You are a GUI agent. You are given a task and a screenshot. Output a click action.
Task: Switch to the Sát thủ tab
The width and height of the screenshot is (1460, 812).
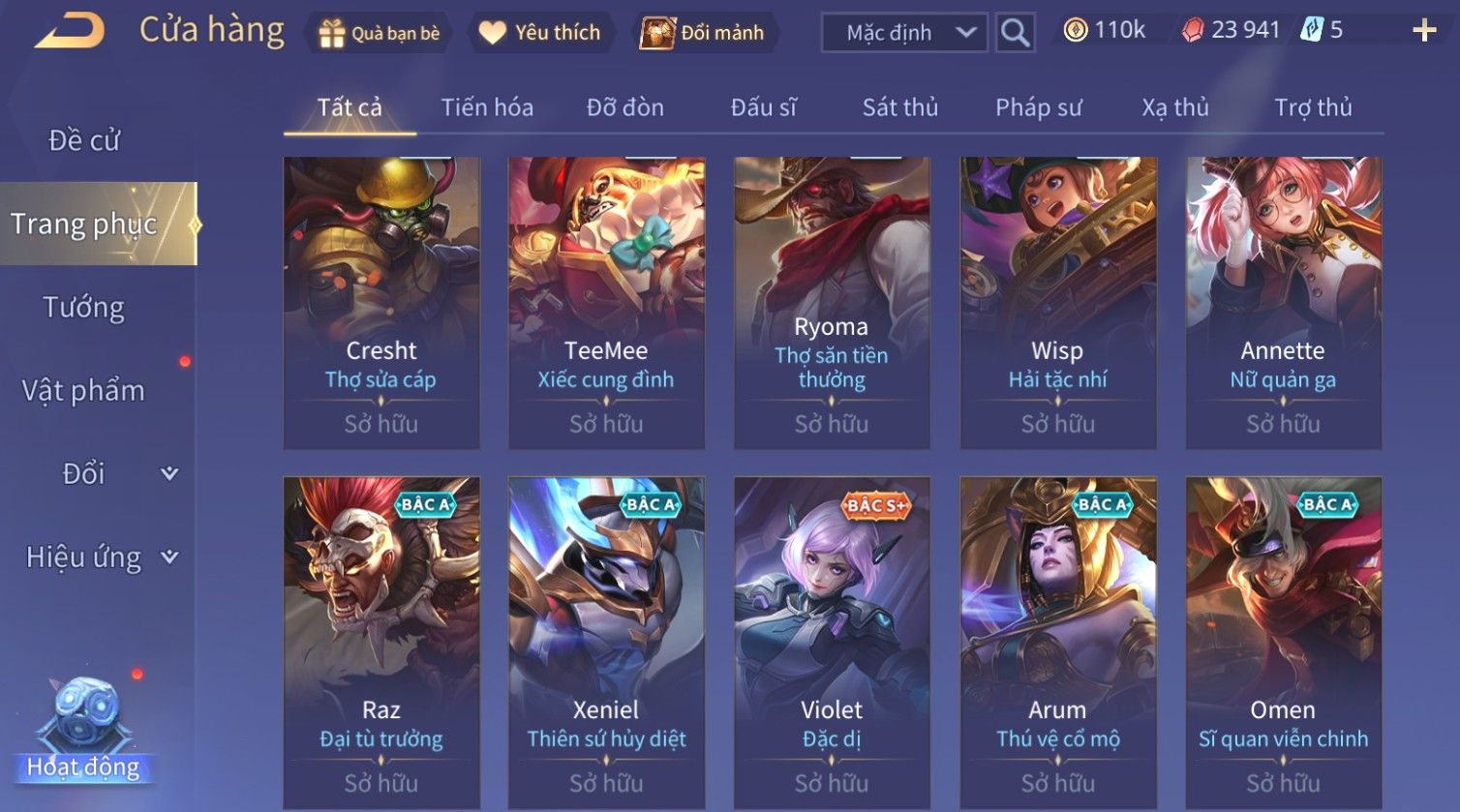pyautogui.click(x=900, y=107)
